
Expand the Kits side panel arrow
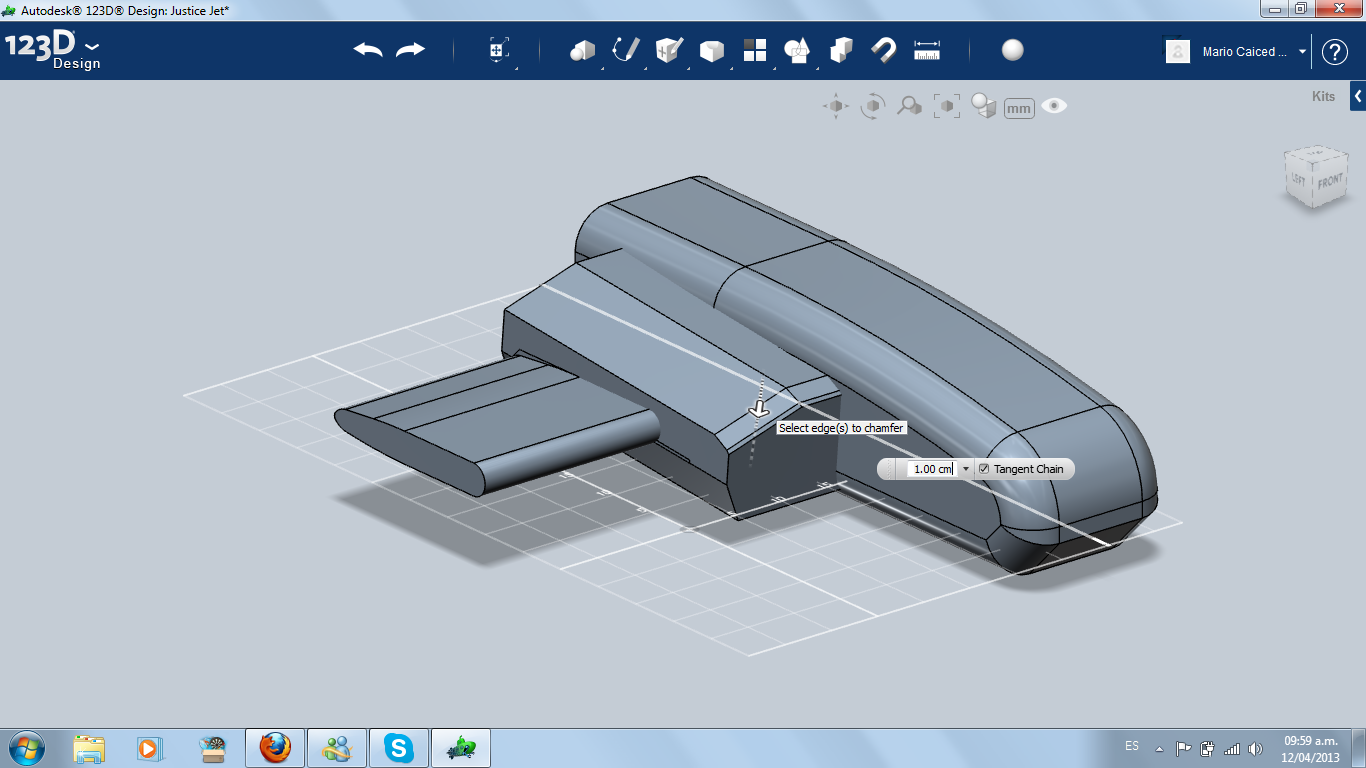pyautogui.click(x=1358, y=96)
